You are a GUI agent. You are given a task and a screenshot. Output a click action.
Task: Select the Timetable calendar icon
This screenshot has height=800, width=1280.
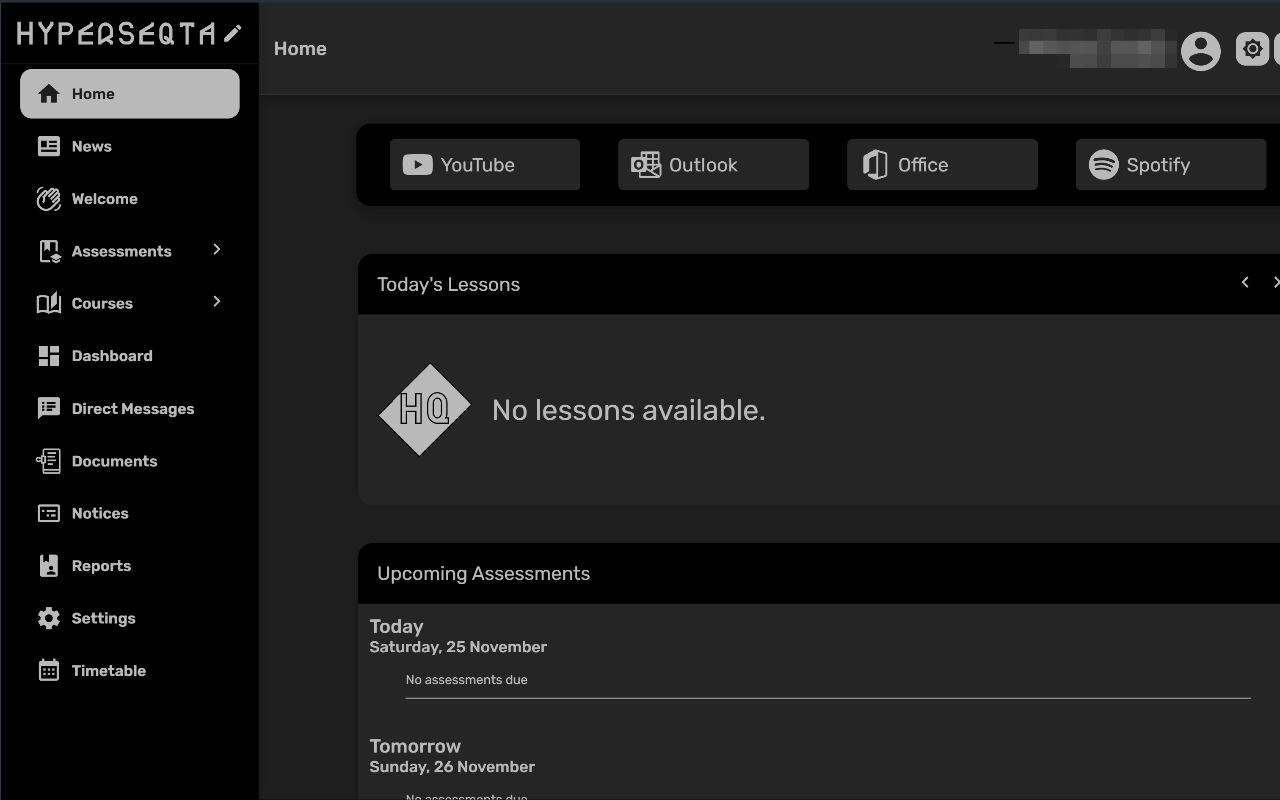[48, 670]
